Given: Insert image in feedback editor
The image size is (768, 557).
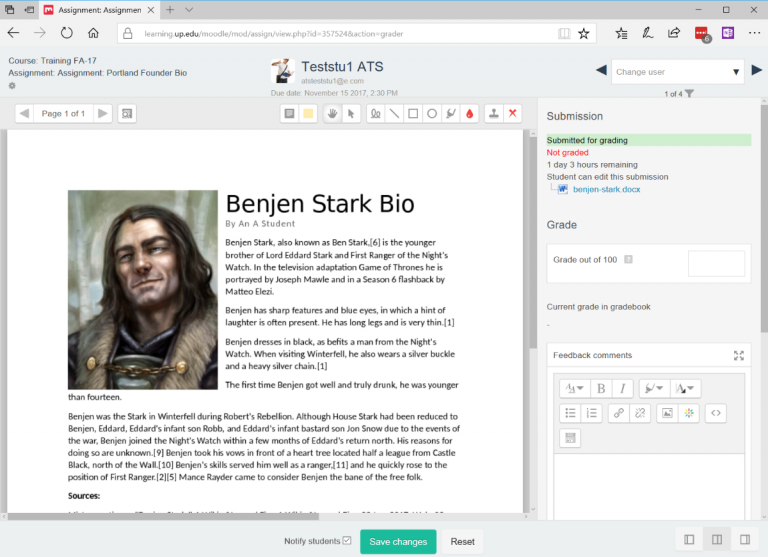Looking at the screenshot, I should (x=668, y=413).
